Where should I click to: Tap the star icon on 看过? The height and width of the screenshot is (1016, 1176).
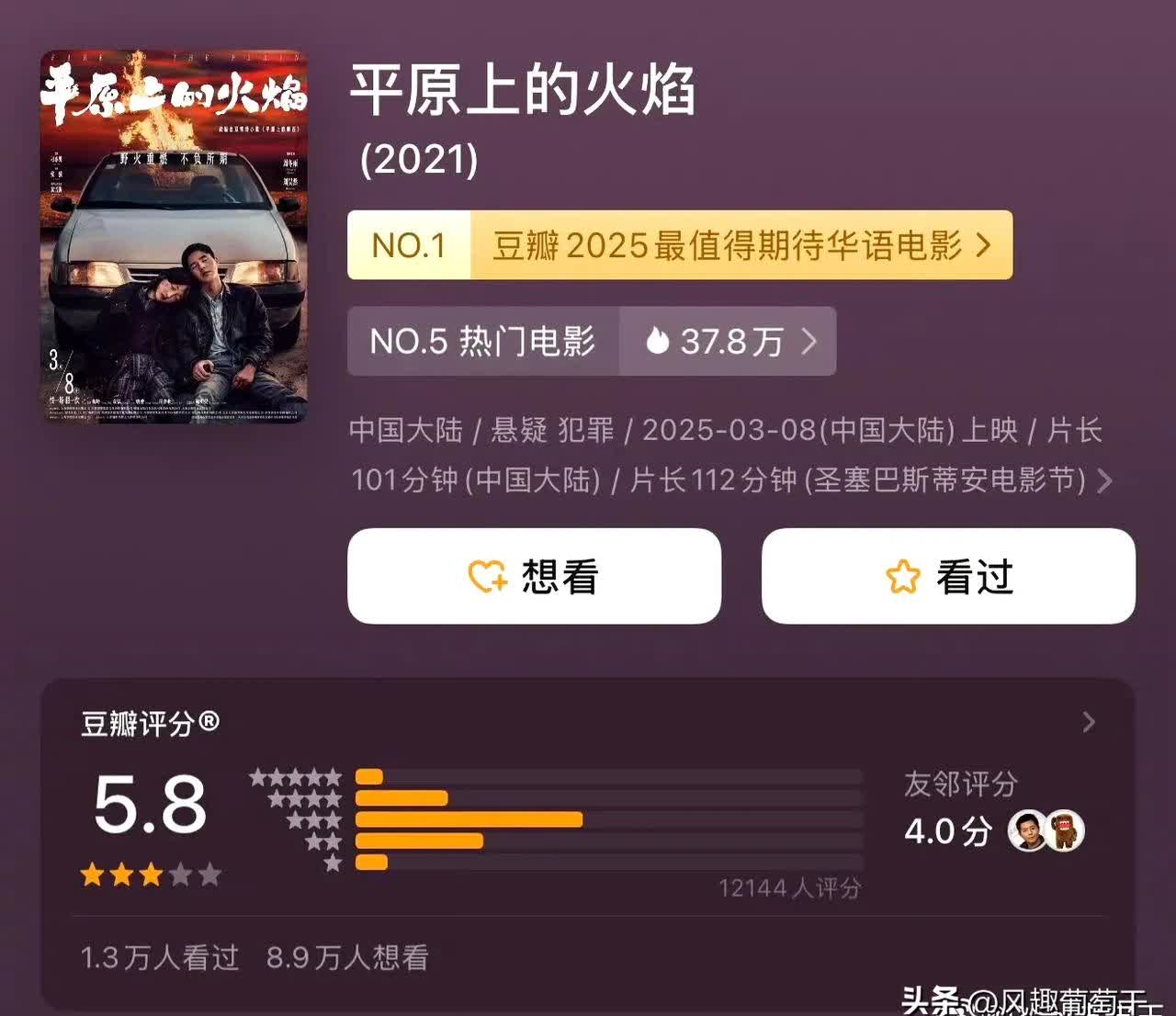click(902, 577)
